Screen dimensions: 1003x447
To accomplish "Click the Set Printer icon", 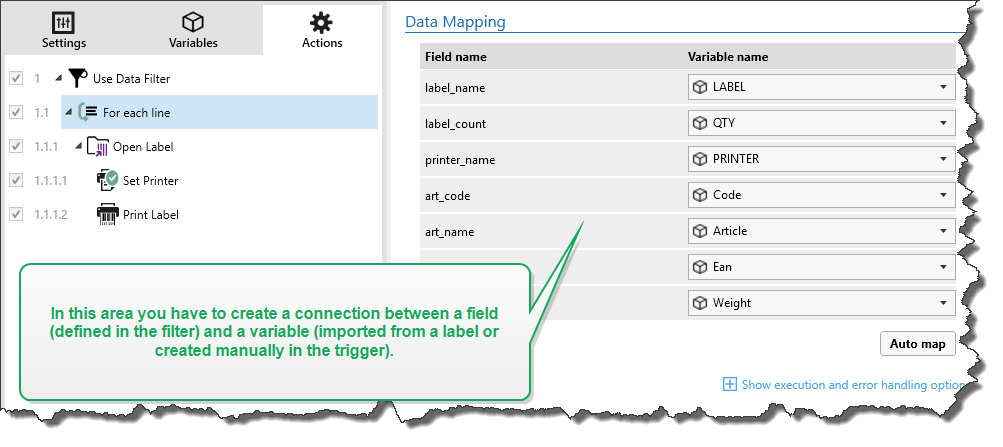I will (107, 180).
